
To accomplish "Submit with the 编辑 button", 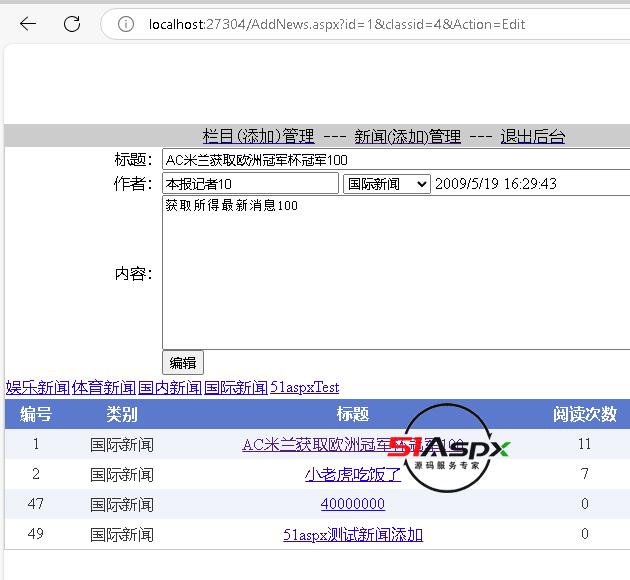I will [x=183, y=363].
